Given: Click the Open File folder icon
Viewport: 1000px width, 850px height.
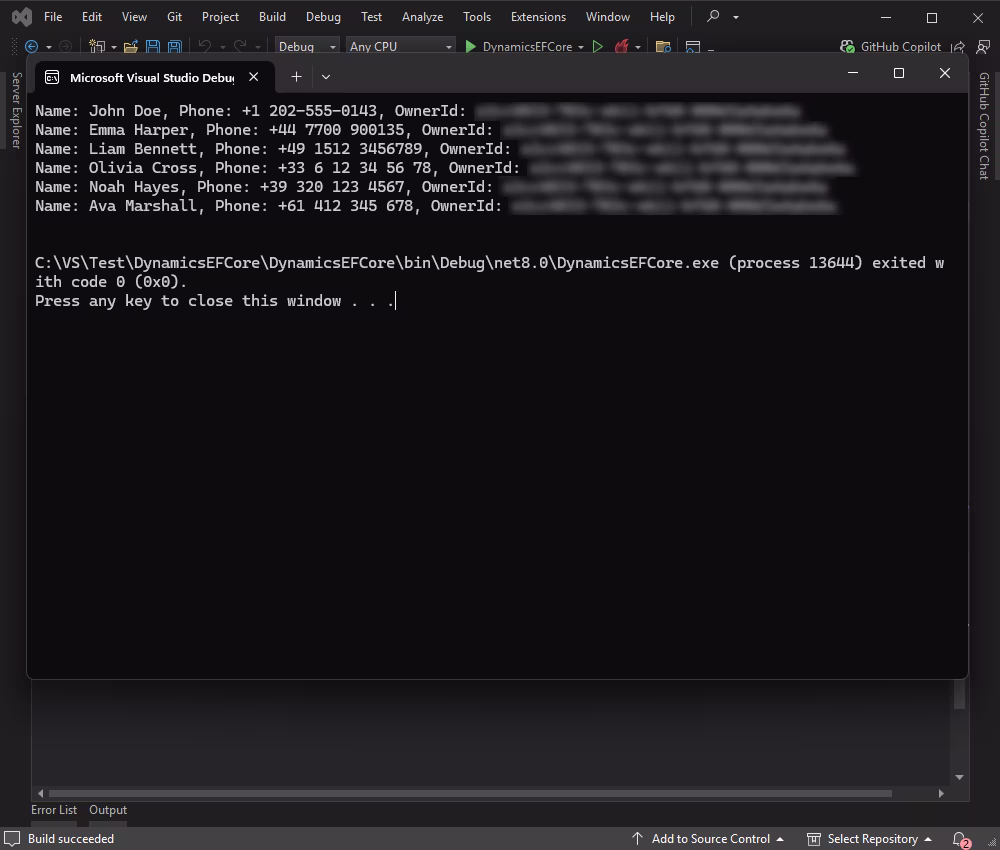Looking at the screenshot, I should (131, 47).
